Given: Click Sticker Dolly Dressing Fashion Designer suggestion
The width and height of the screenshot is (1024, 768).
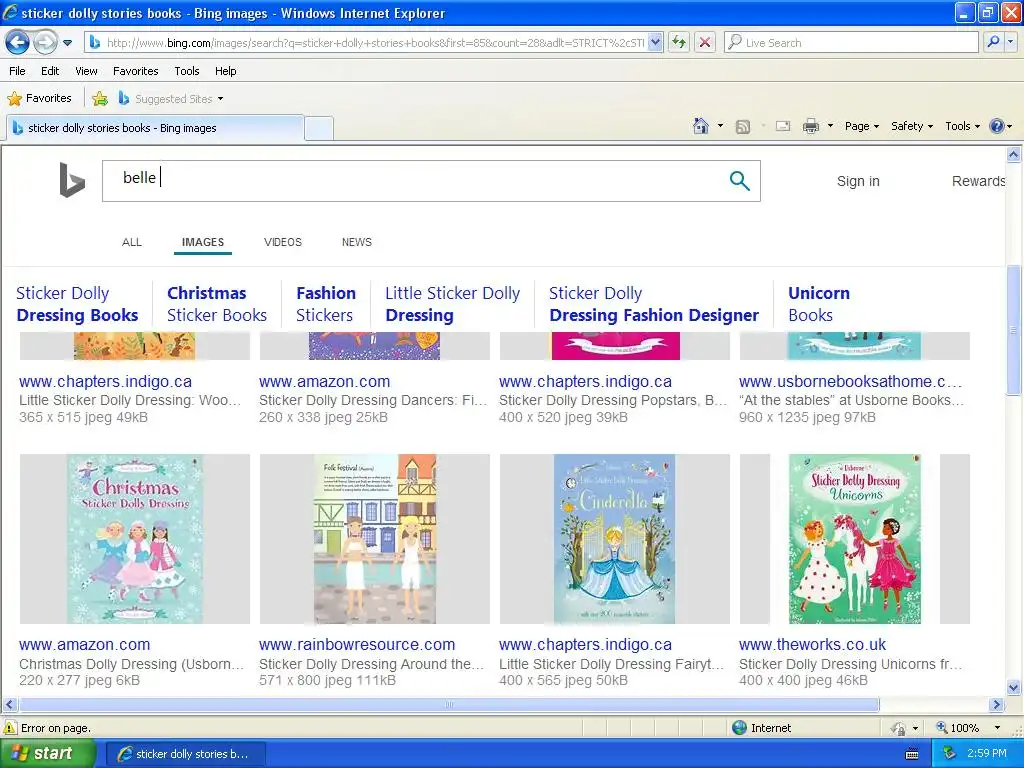Looking at the screenshot, I should (x=654, y=304).
